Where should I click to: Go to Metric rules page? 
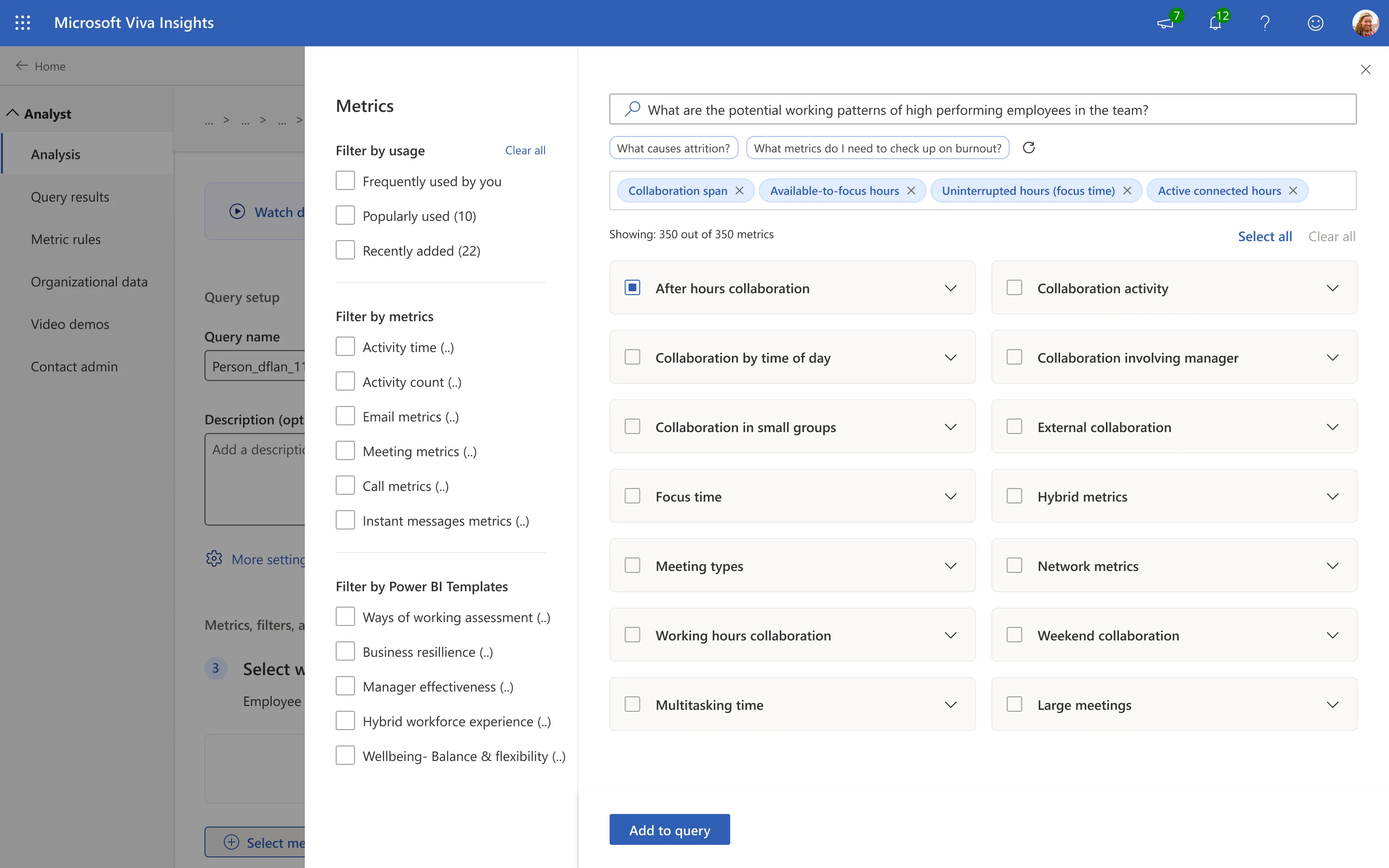click(x=66, y=239)
